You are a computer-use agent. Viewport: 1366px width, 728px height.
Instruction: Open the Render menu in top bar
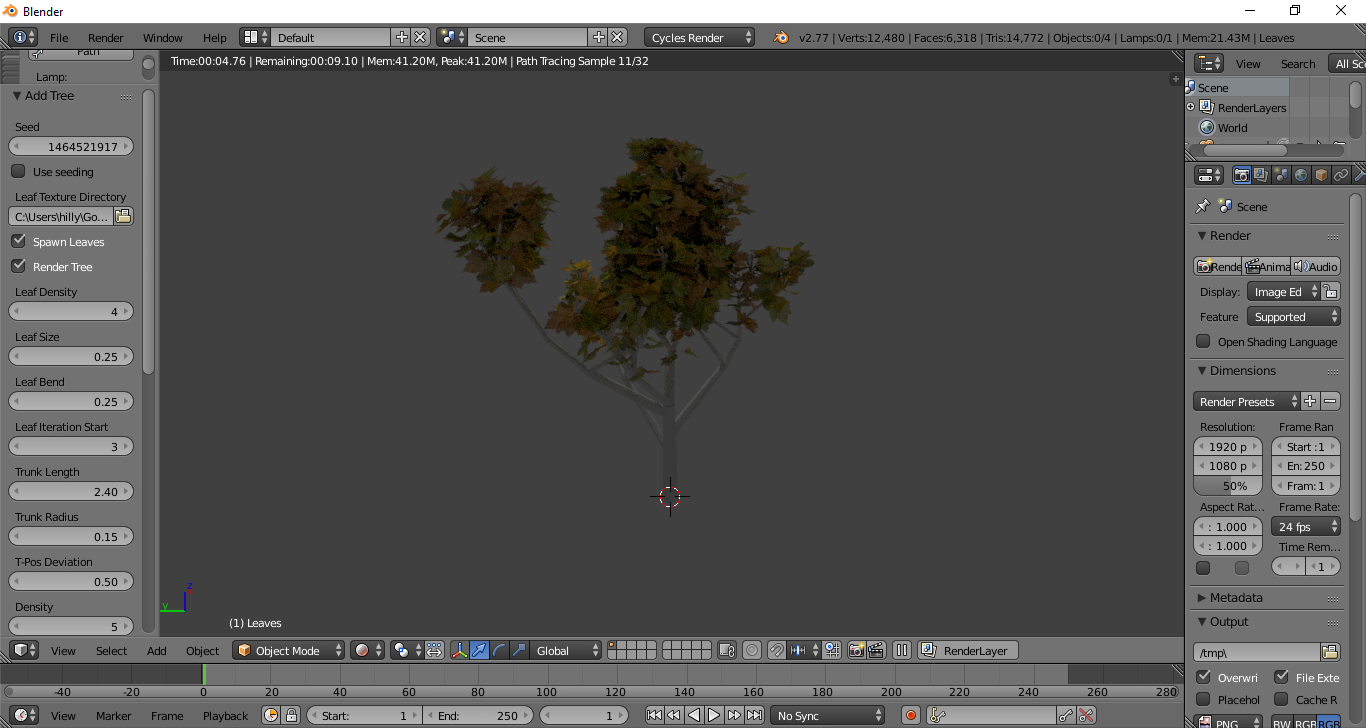pyautogui.click(x=106, y=37)
